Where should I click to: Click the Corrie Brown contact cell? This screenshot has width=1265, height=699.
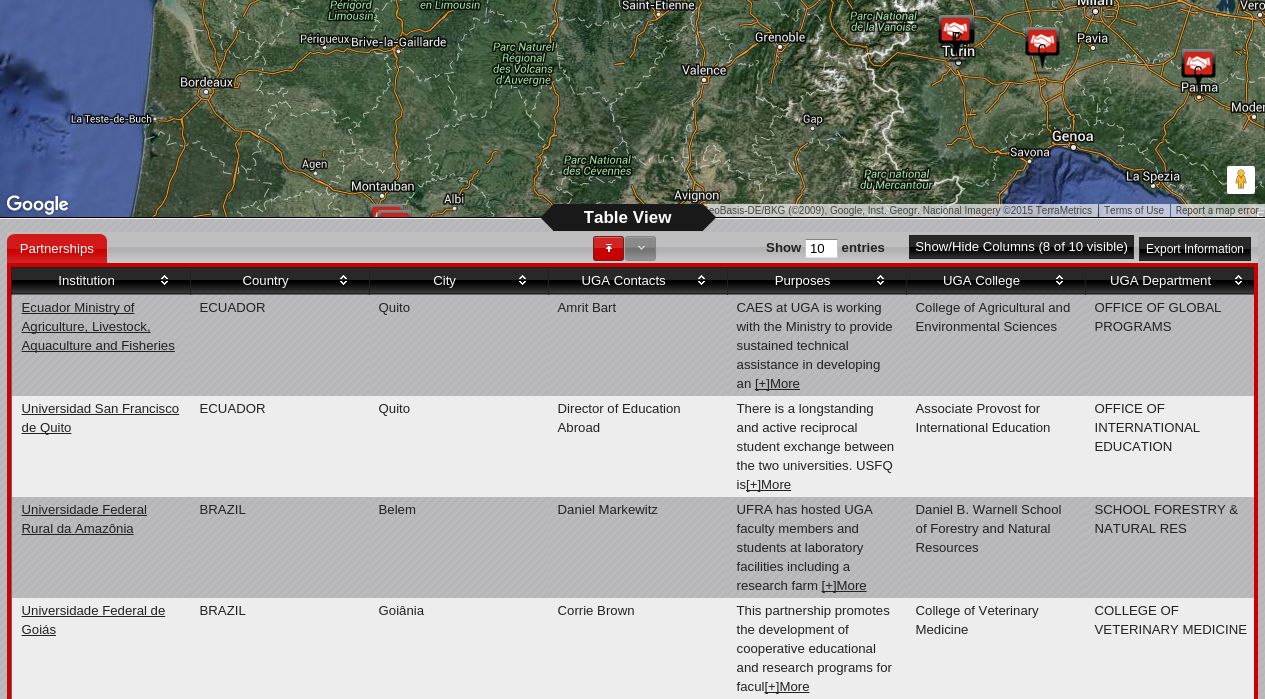tap(638, 648)
